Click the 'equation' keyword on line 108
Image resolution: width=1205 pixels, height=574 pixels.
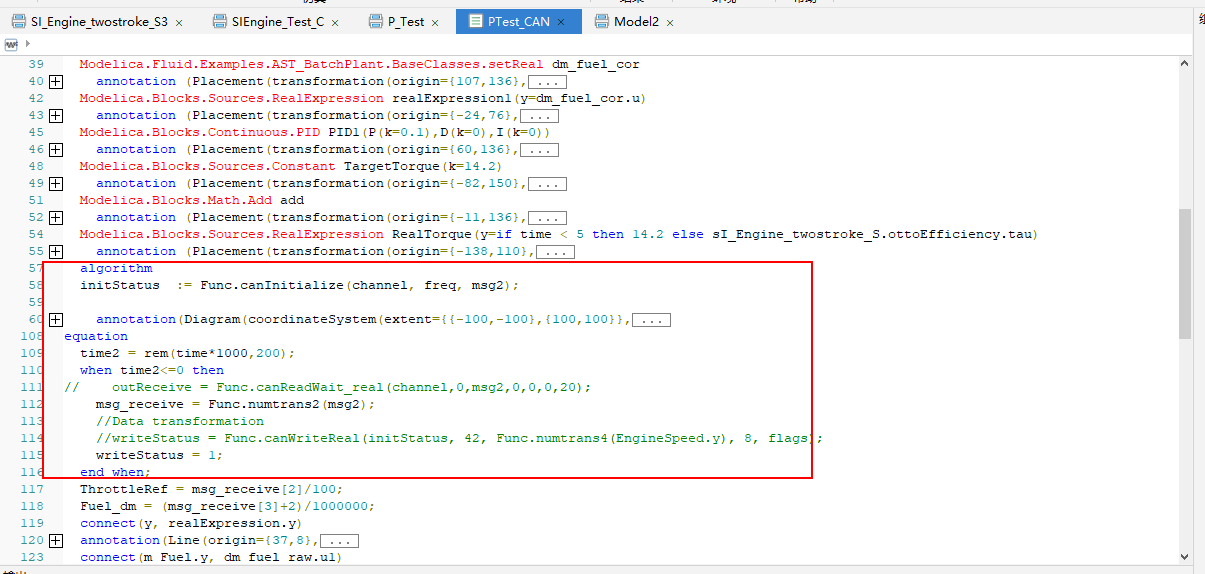[96, 336]
